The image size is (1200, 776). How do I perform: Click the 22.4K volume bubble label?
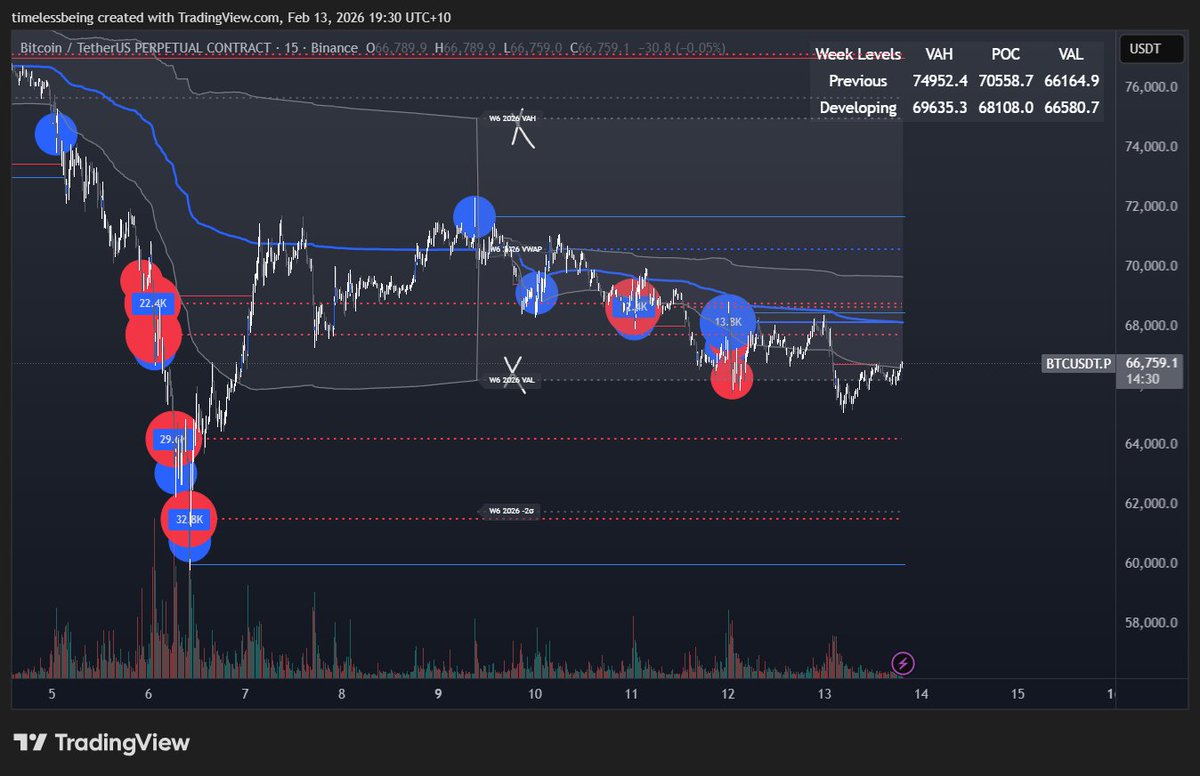pyautogui.click(x=153, y=304)
